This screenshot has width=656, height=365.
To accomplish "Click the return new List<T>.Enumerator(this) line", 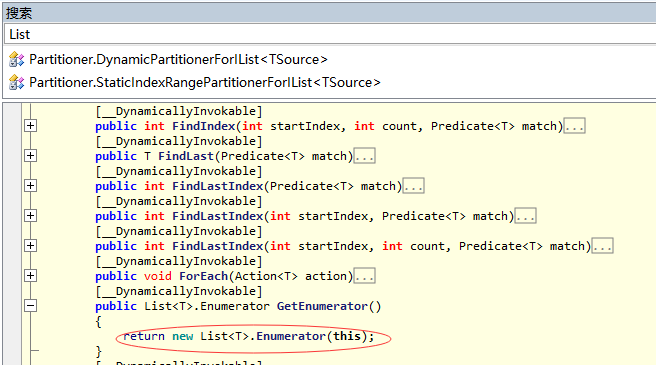I will (x=249, y=336).
